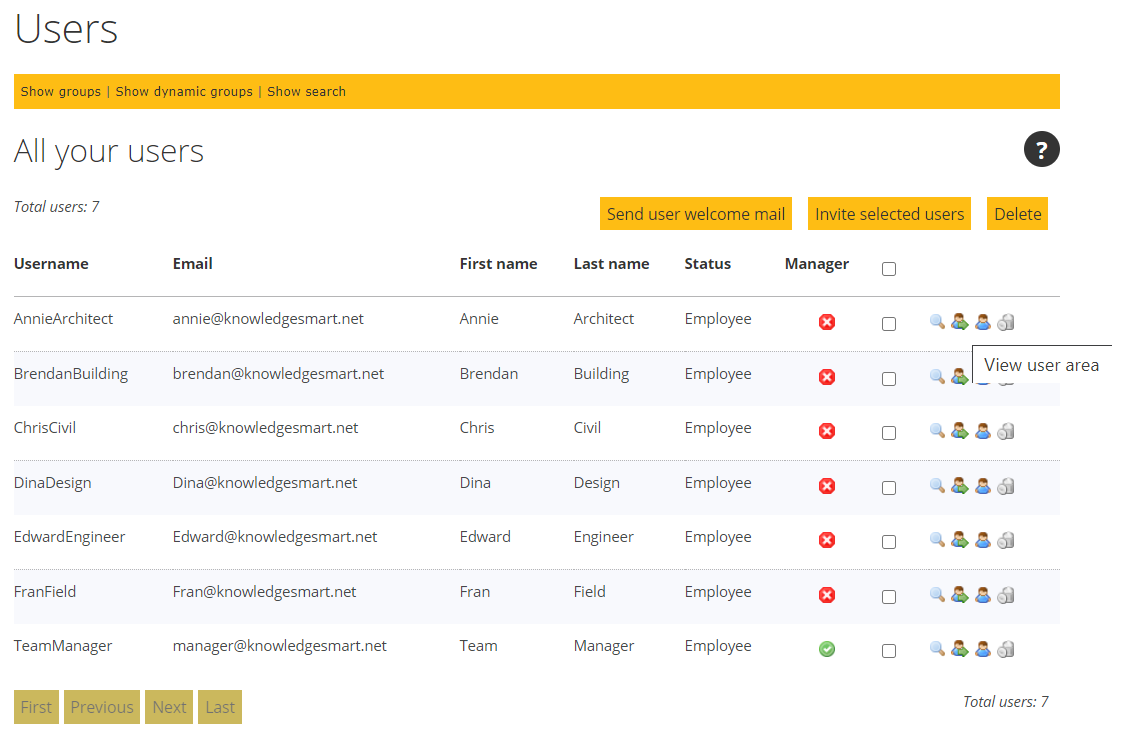Click email annie@knowledgesmart.net
Viewport: 1122px width, 740px height.
(268, 319)
